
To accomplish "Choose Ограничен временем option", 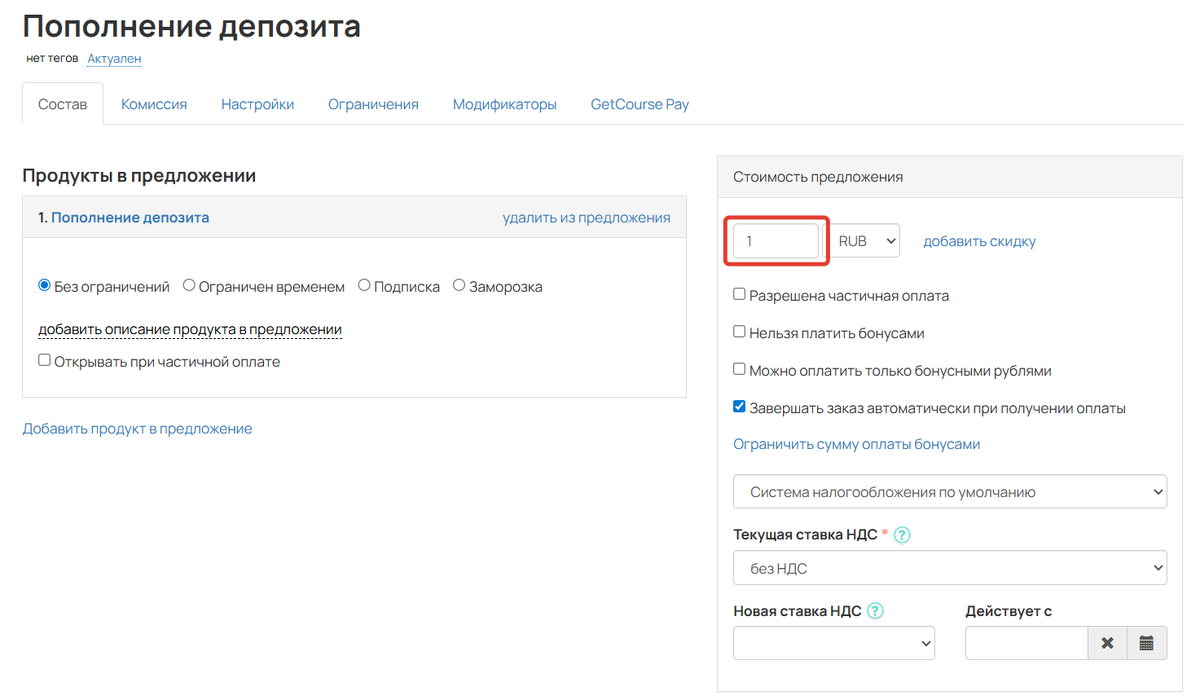I will coord(189,285).
